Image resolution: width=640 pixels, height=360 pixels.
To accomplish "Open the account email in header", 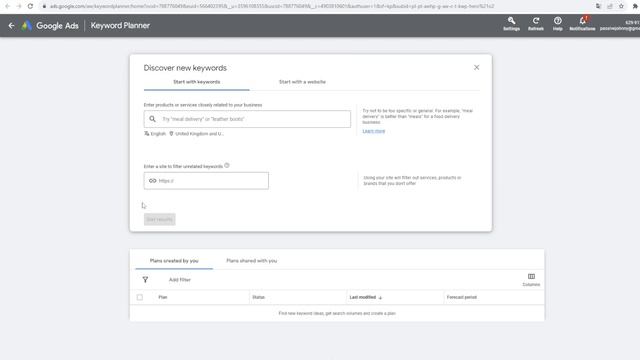I will pyautogui.click(x=620, y=29).
